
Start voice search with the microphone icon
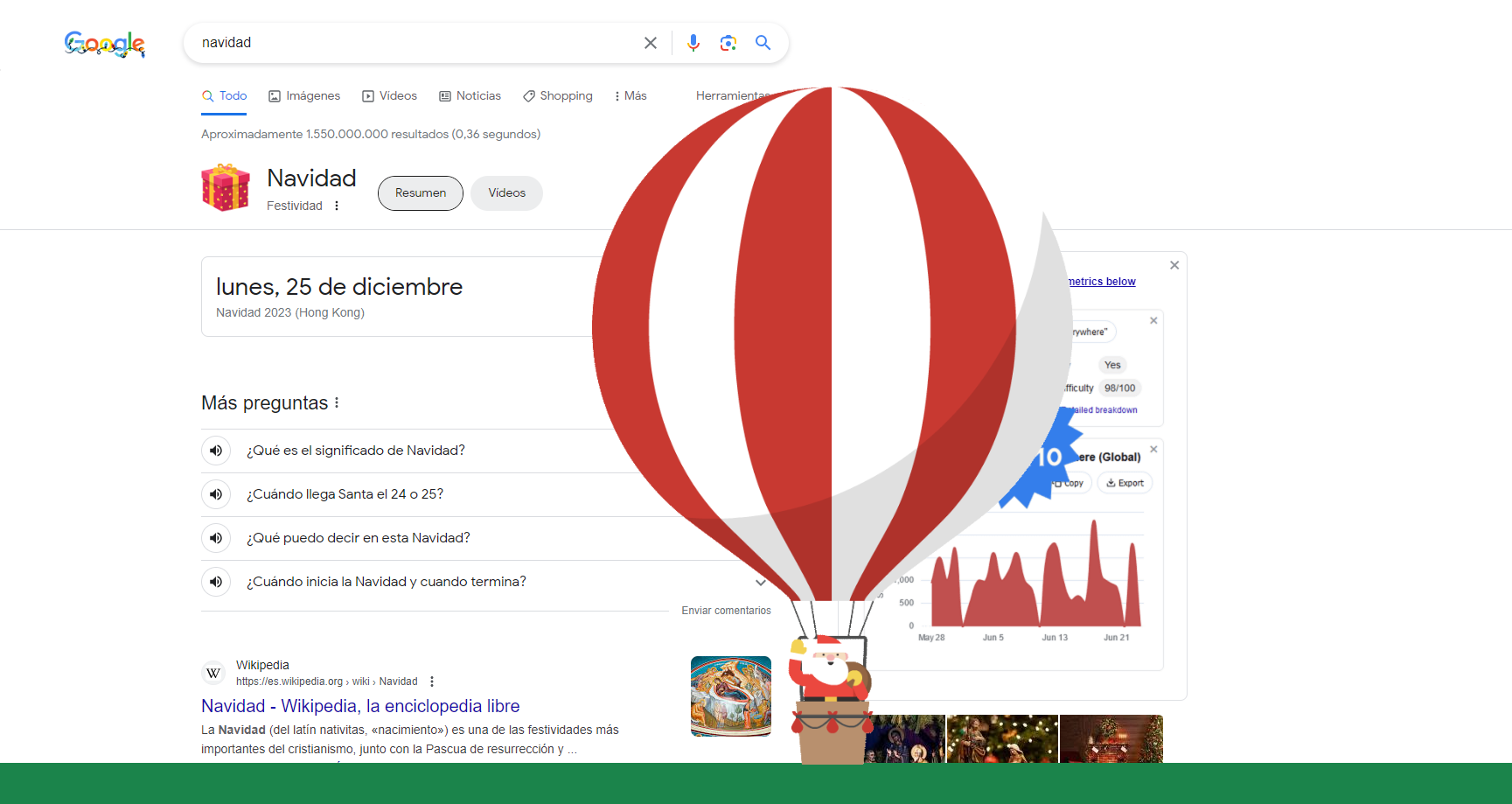(x=693, y=43)
